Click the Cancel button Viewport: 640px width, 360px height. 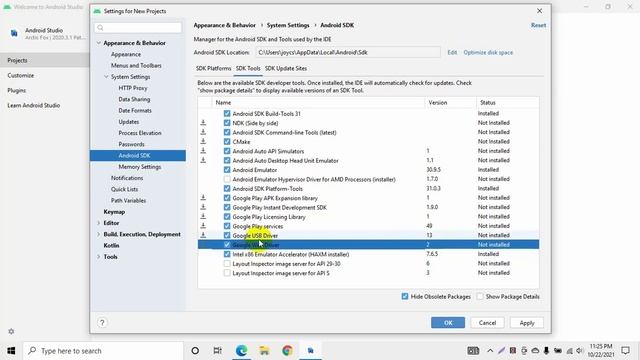(487, 322)
